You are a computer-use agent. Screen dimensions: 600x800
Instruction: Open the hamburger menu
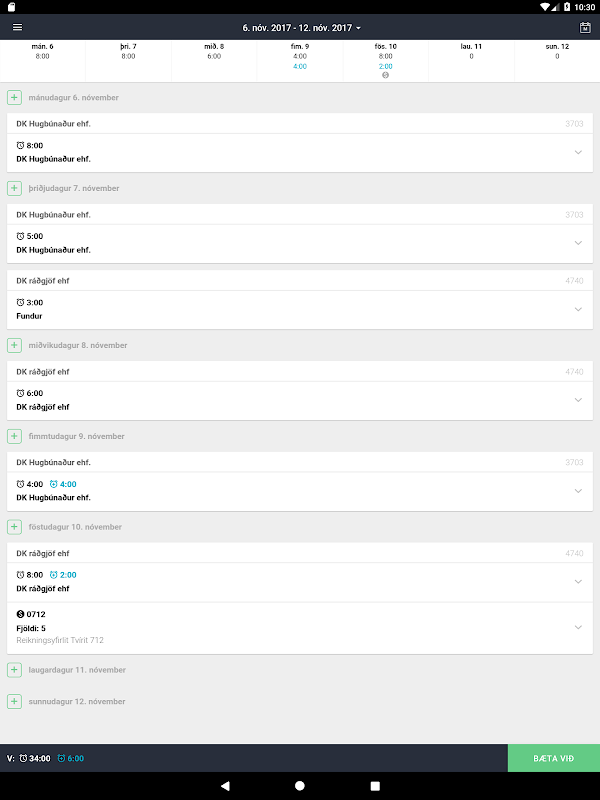point(17,27)
